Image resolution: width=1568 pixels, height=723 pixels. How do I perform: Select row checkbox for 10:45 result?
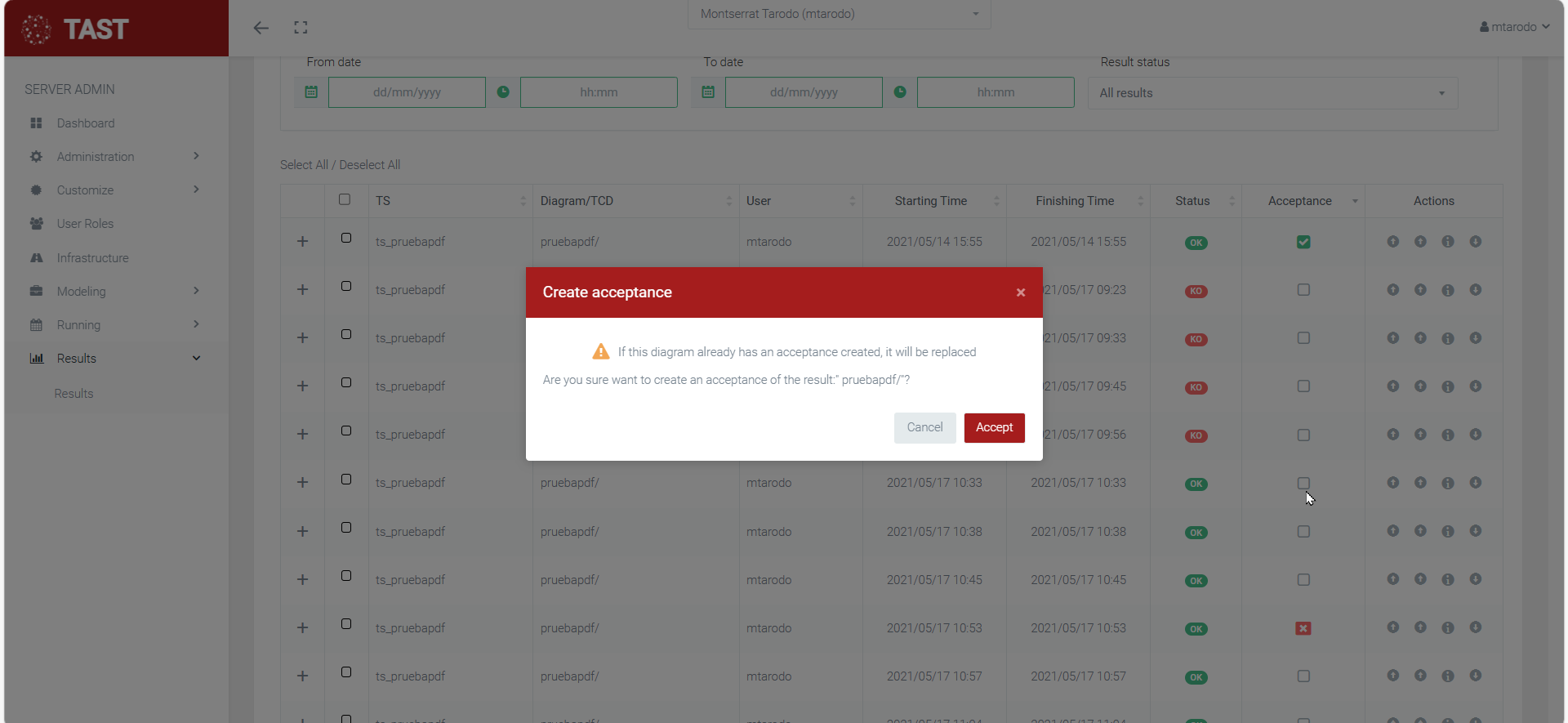346,576
